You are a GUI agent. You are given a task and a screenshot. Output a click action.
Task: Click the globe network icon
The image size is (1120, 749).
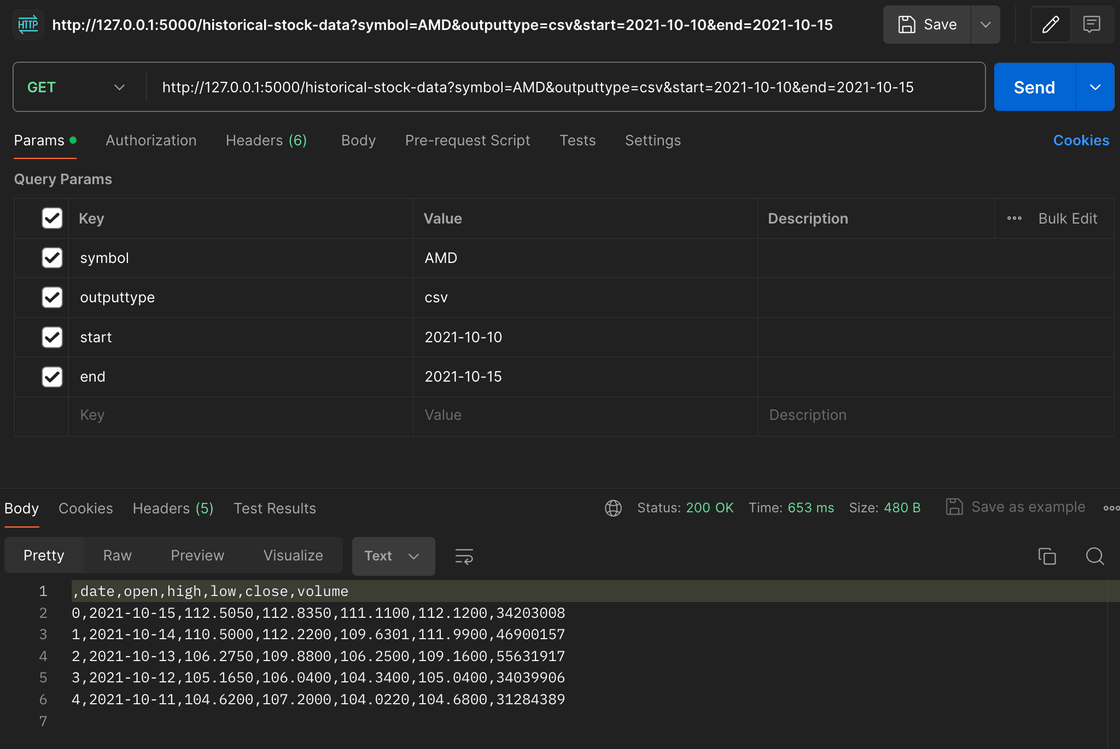click(x=613, y=508)
